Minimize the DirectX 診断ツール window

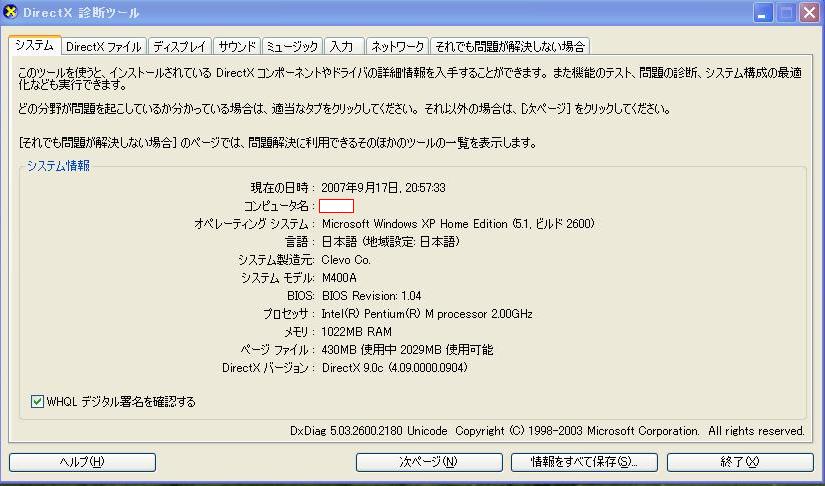pos(763,13)
